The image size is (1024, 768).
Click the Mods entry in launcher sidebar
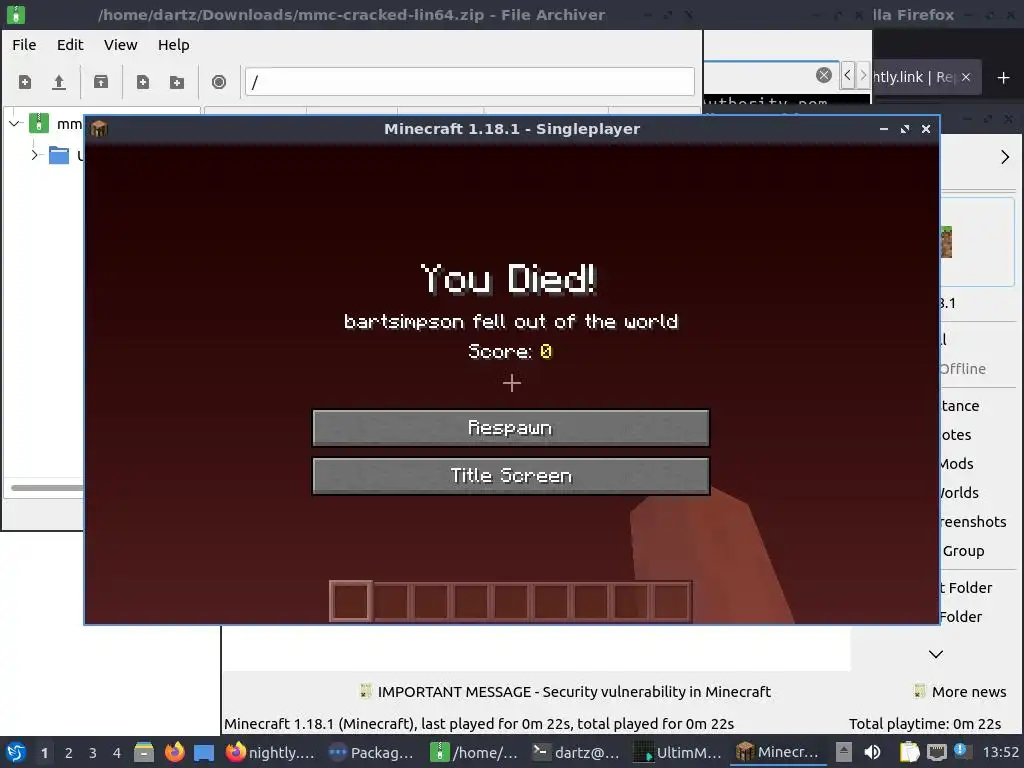click(957, 464)
